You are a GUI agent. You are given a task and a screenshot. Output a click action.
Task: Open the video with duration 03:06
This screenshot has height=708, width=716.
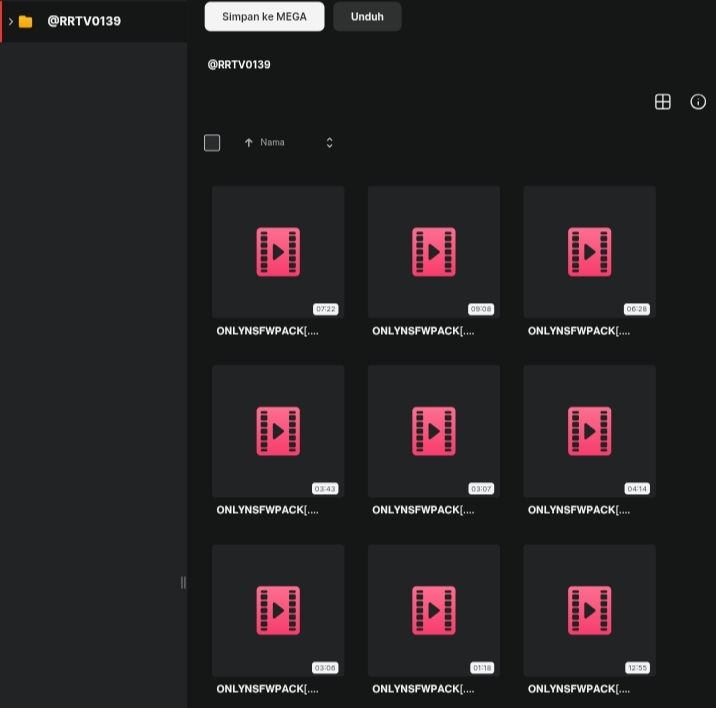278,610
